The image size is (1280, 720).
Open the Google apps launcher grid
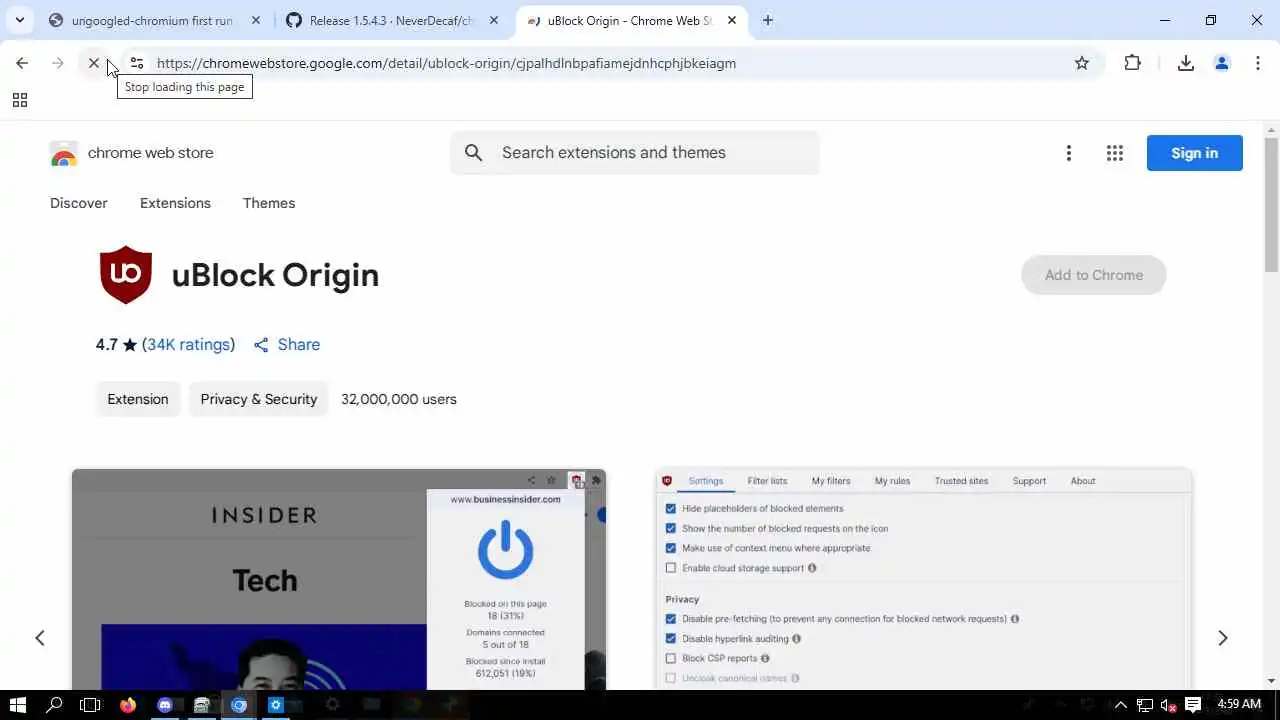tap(1115, 153)
